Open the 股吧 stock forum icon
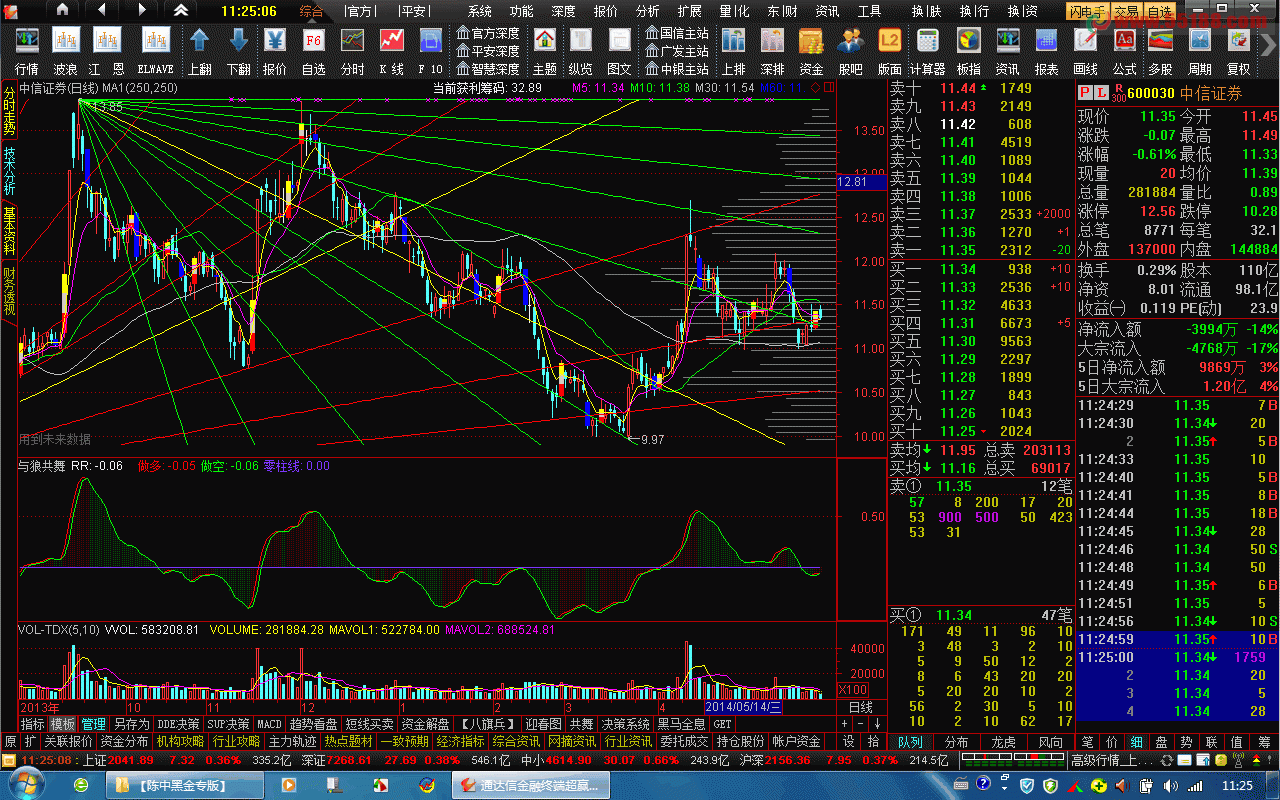Viewport: 1280px width, 800px height. pyautogui.click(x=850, y=41)
